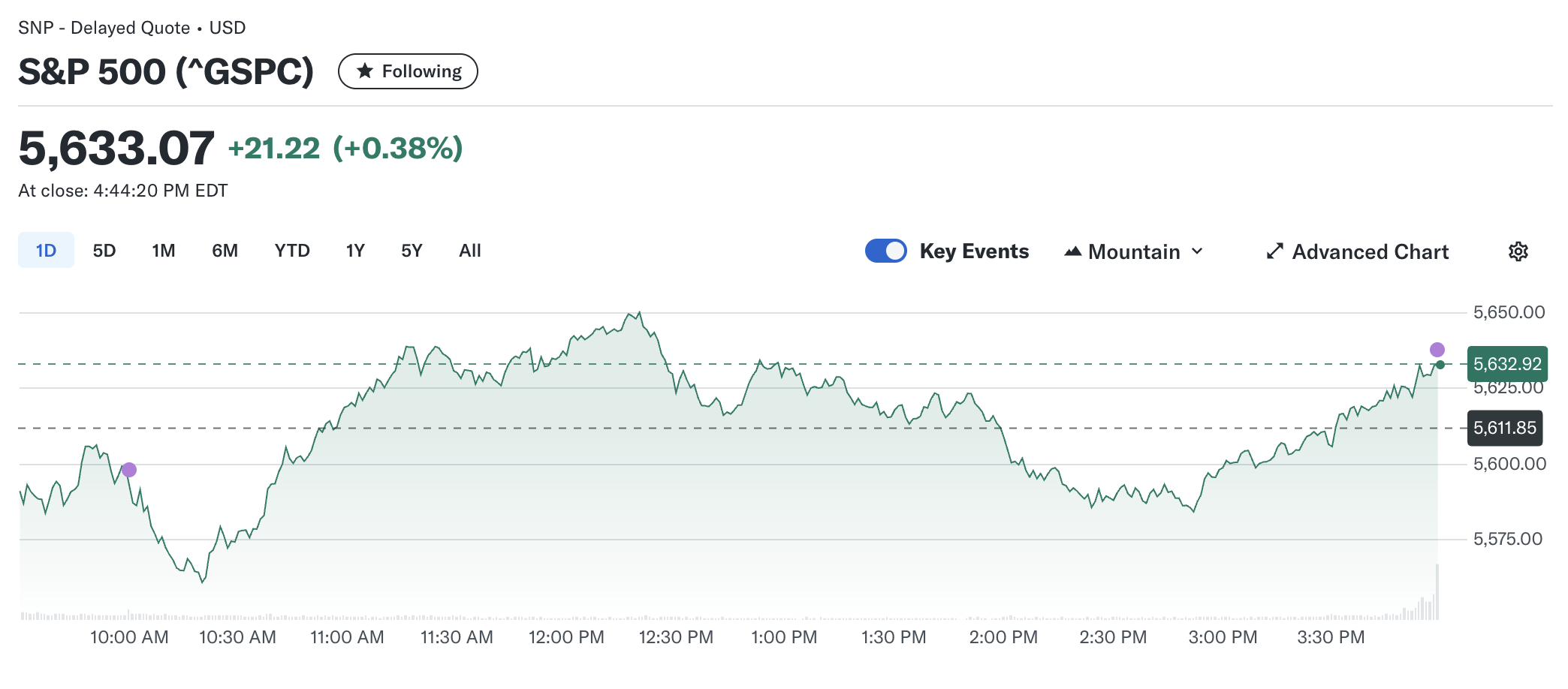Toggle Key Events switch off
This screenshot has width=1568, height=689.
(886, 251)
